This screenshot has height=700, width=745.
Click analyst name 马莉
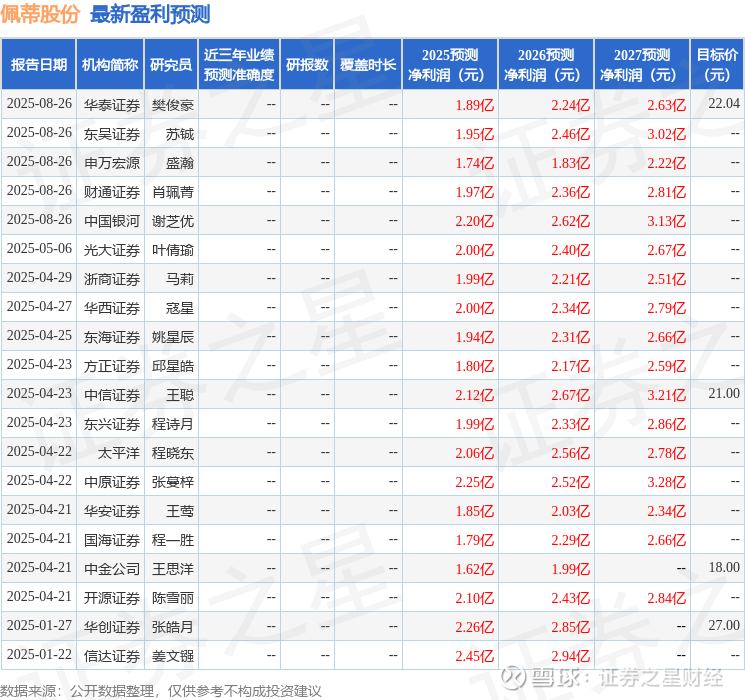[x=180, y=279]
